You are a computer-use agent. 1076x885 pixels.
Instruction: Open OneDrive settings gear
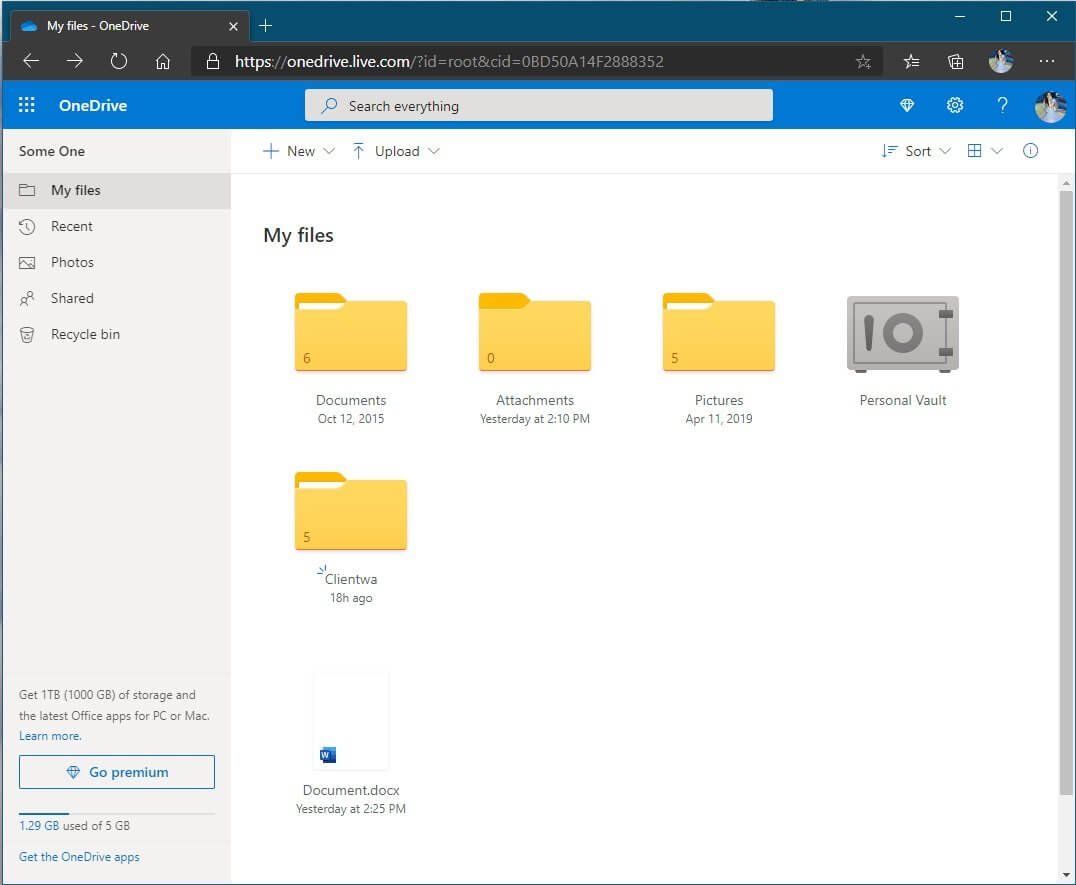955,105
